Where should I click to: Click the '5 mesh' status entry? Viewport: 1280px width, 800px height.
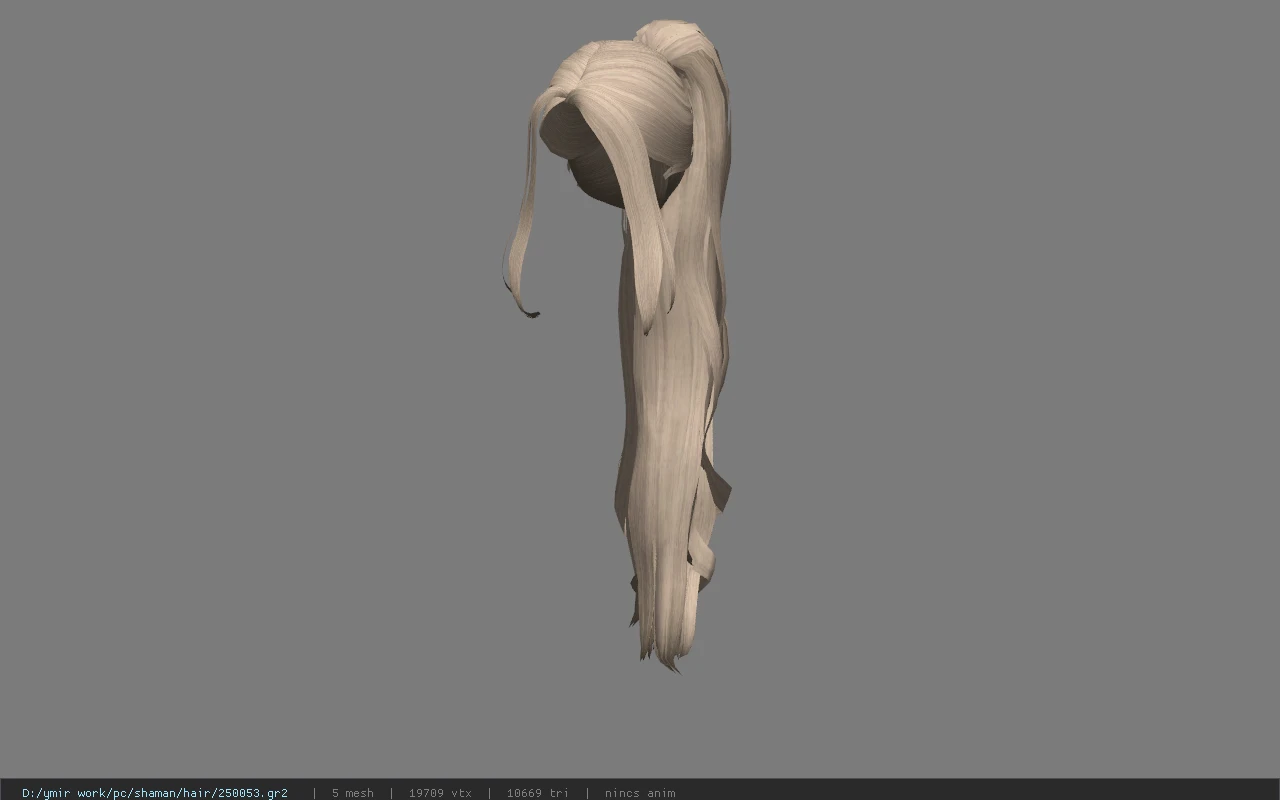tap(353, 793)
